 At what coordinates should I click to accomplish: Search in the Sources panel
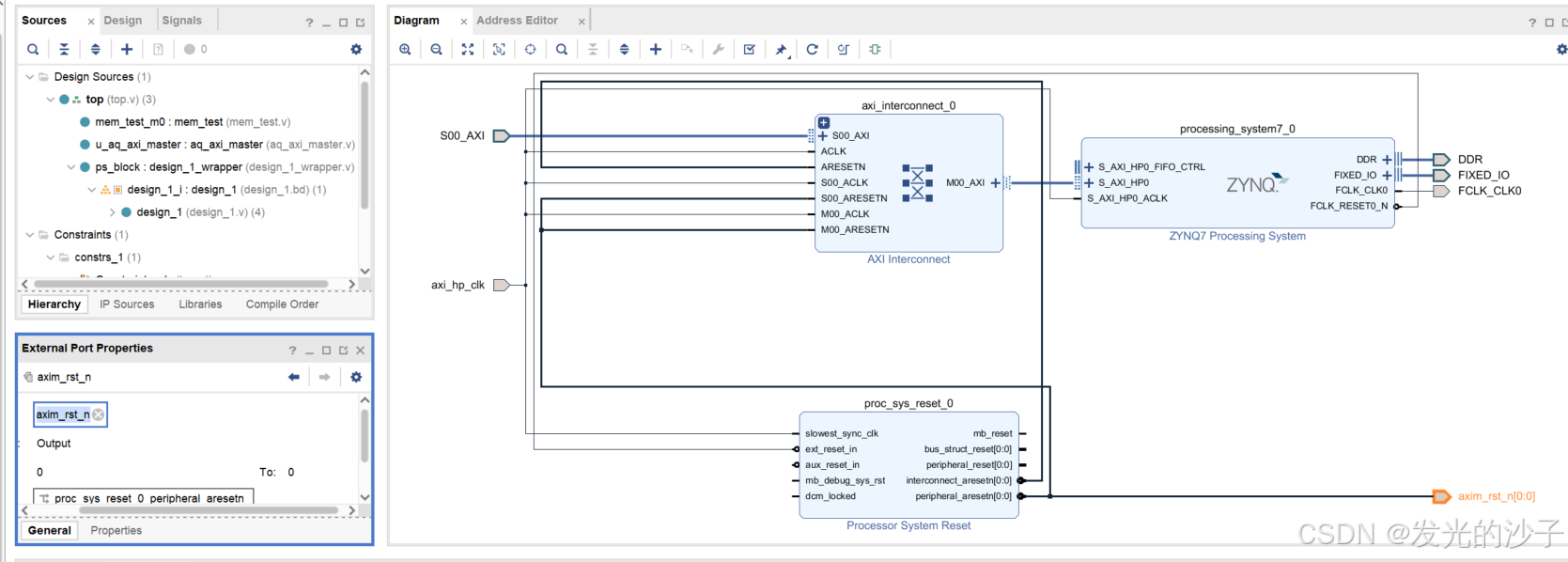[33, 49]
